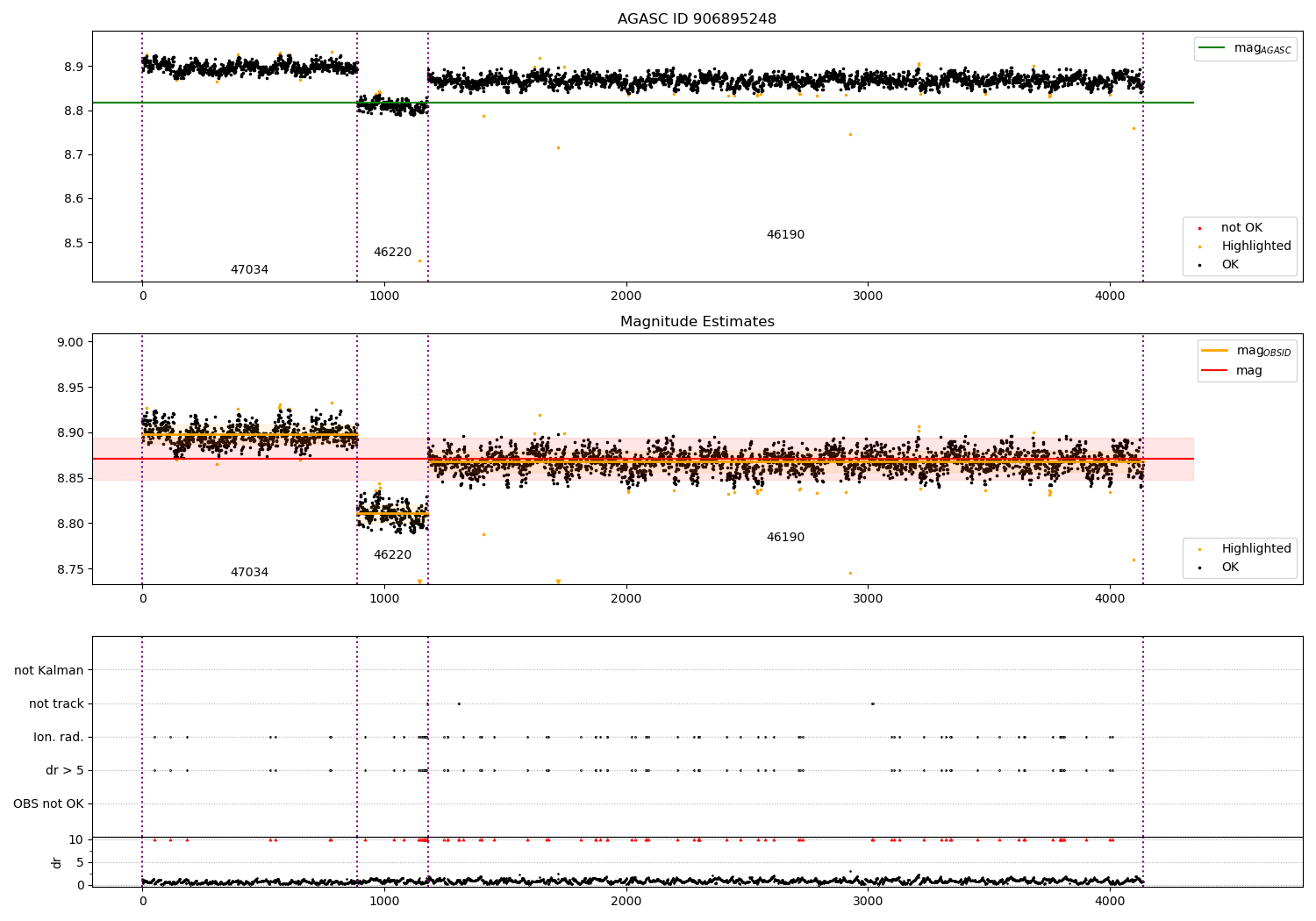The image size is (1316, 921).
Task: Click the red 'mag' legend line swatch
Action: click(x=1214, y=371)
